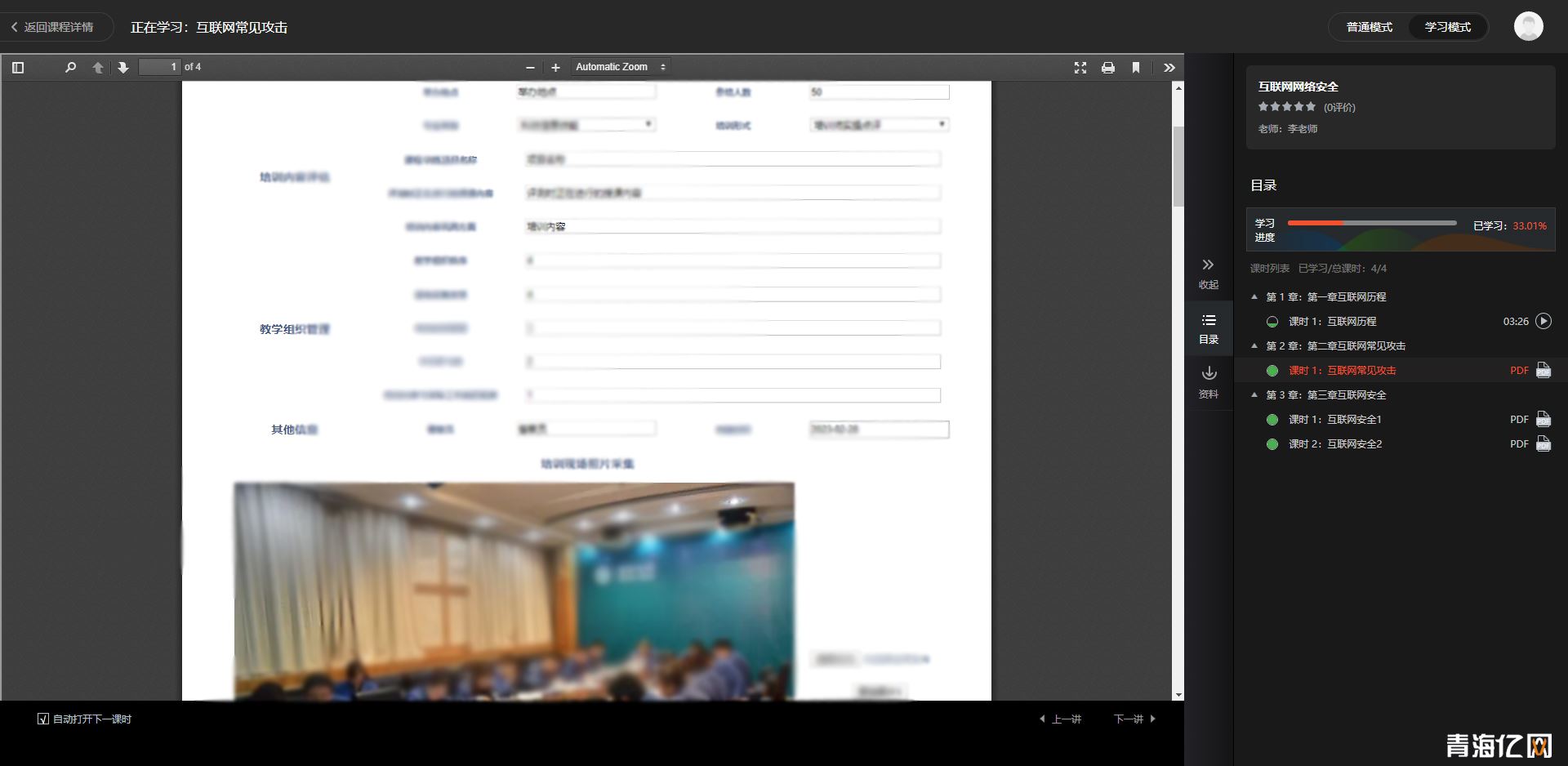Go to the next PDF page
This screenshot has height=766, width=1568.
tap(122, 68)
